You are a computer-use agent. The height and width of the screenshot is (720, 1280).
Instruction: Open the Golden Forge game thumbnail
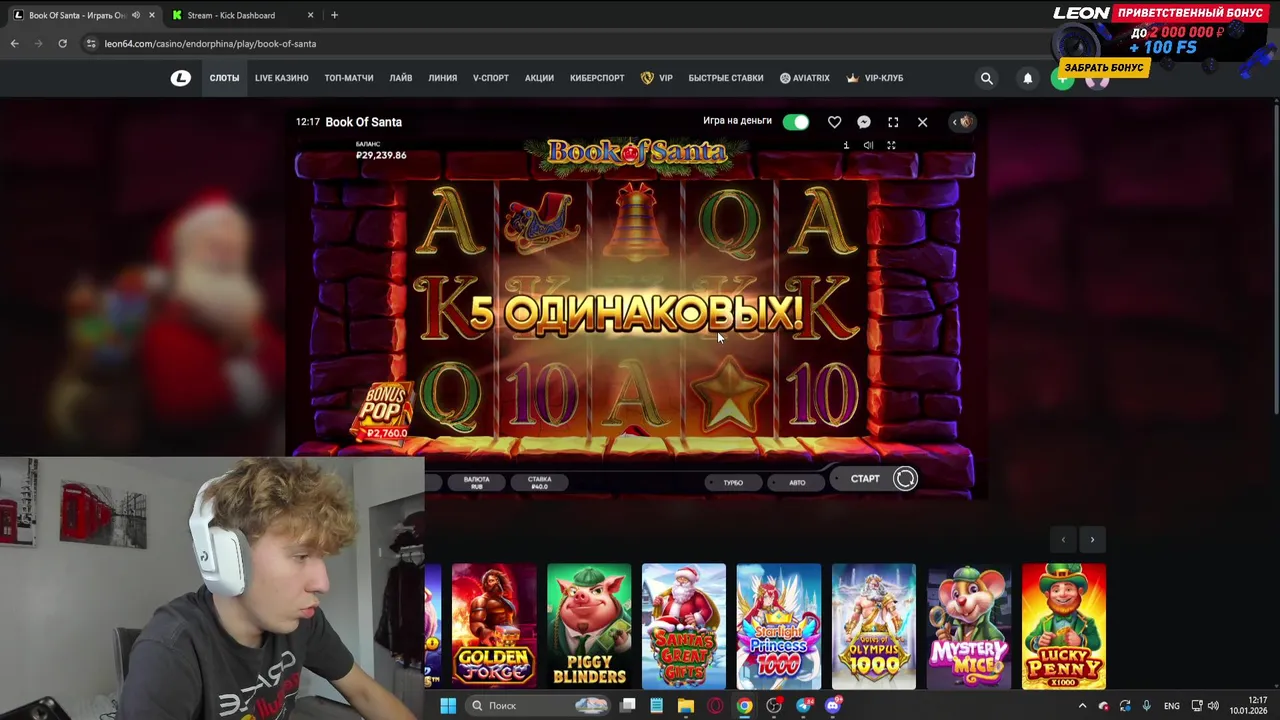494,626
